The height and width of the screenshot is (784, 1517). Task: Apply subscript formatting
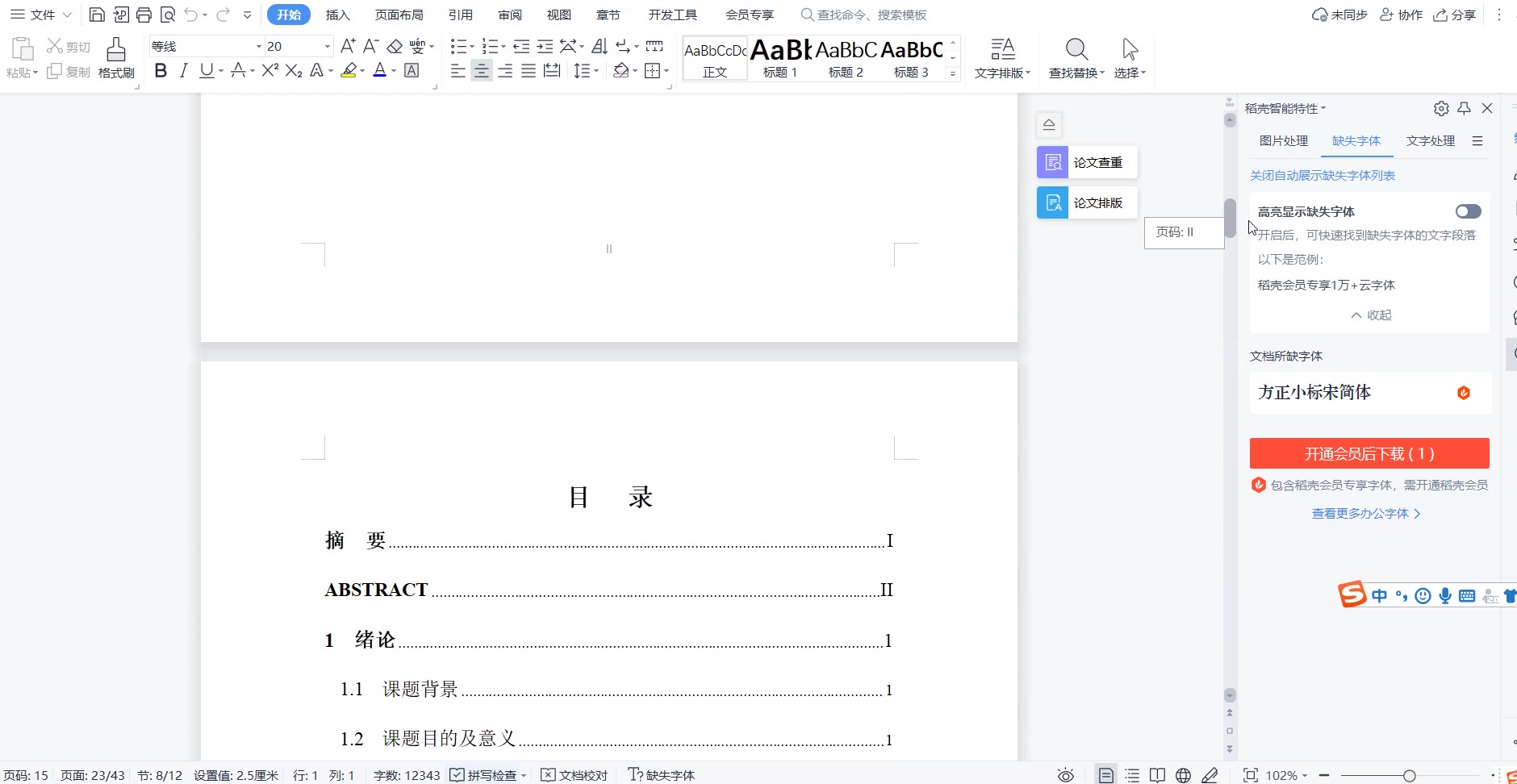point(294,71)
